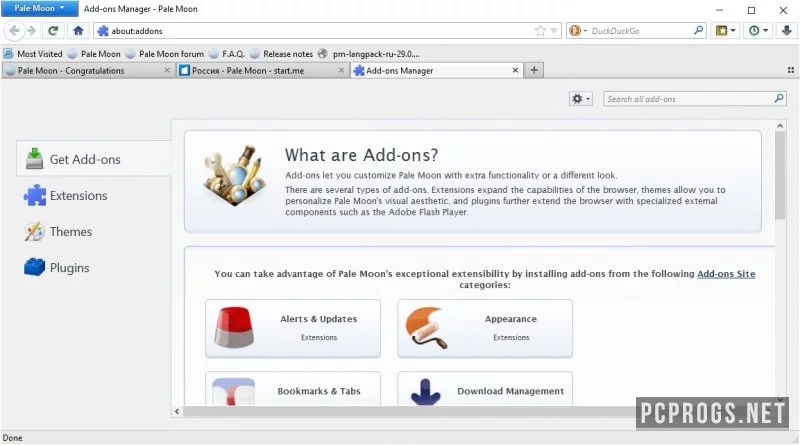
Task: Open the Download Management category
Action: 485,389
